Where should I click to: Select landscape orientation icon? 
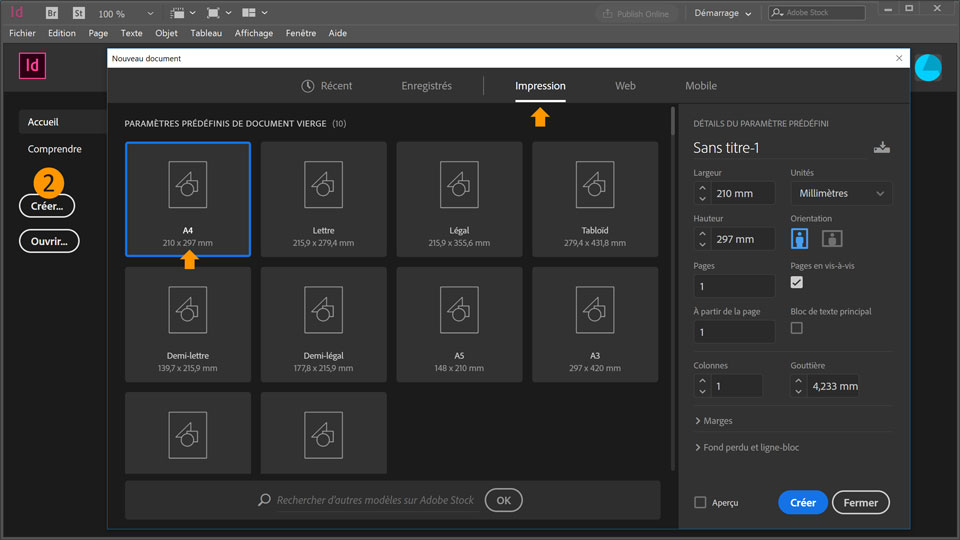click(x=831, y=239)
